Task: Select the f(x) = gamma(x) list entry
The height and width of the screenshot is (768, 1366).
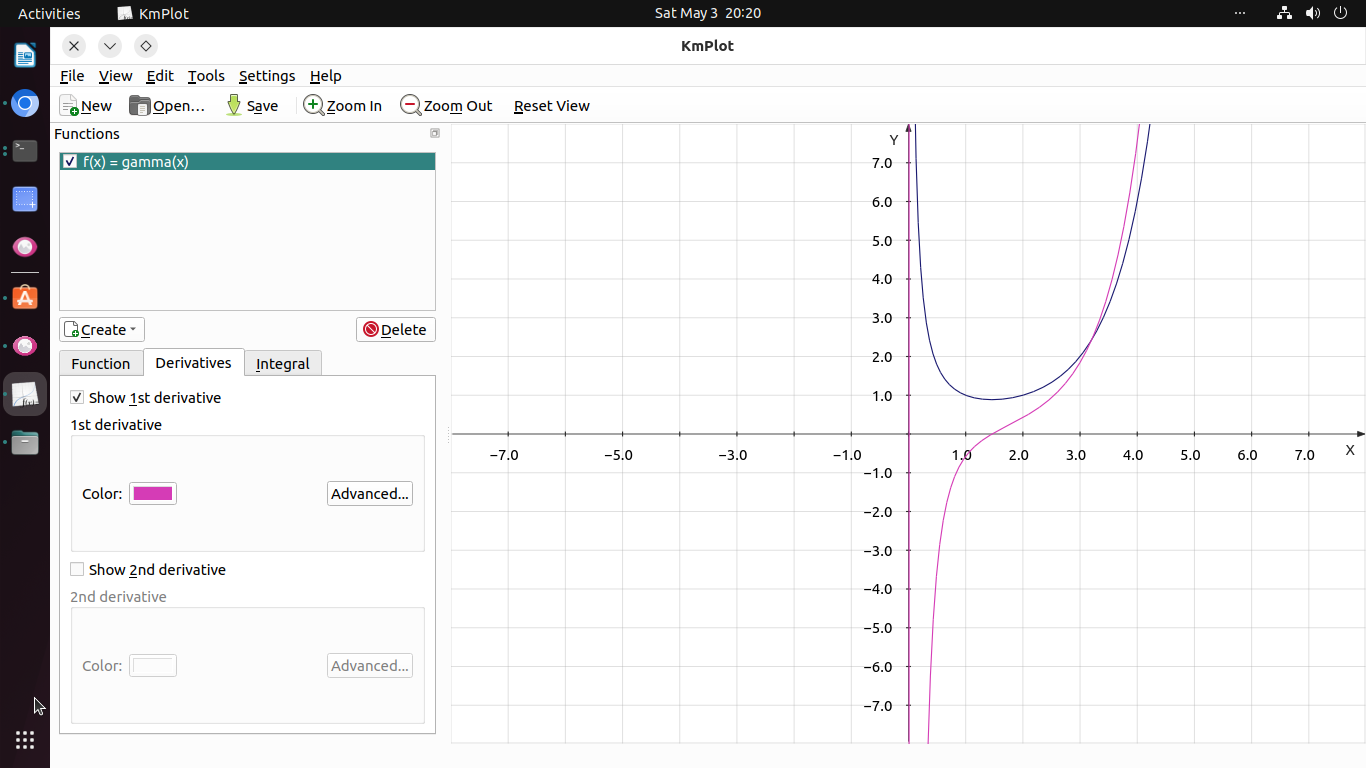Action: click(x=247, y=162)
